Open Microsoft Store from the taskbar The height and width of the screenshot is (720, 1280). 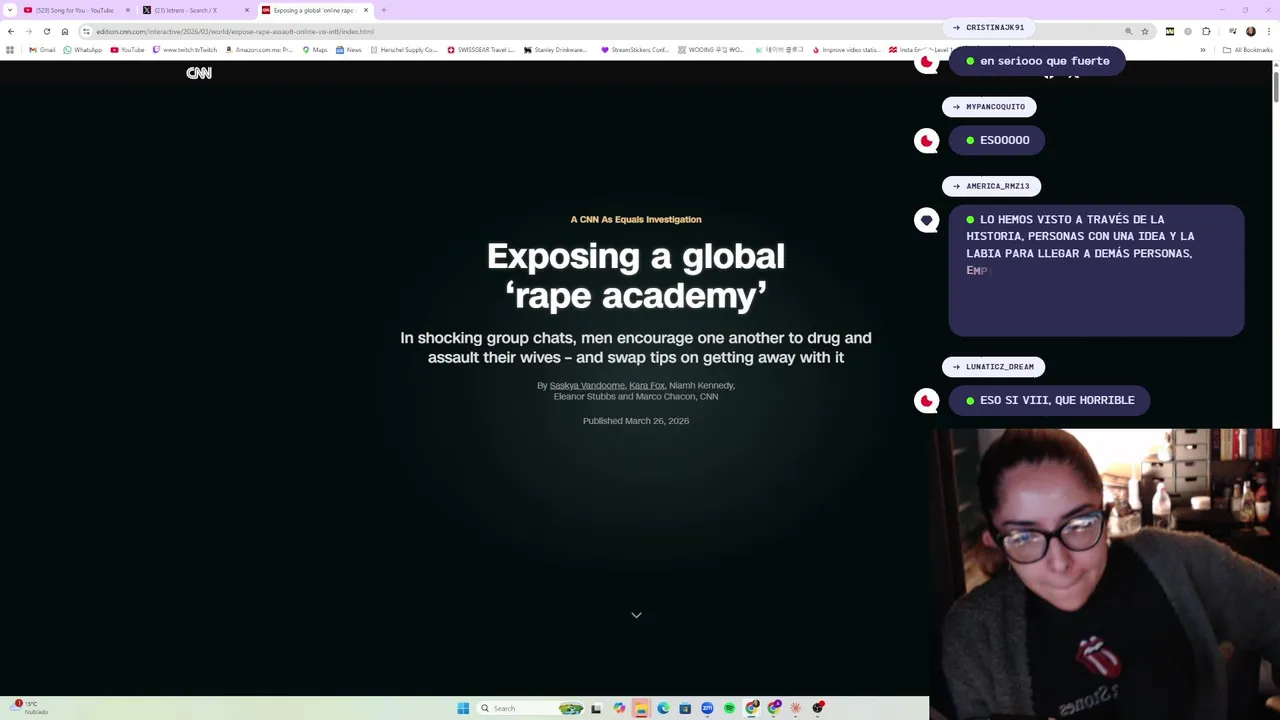pyautogui.click(x=685, y=708)
